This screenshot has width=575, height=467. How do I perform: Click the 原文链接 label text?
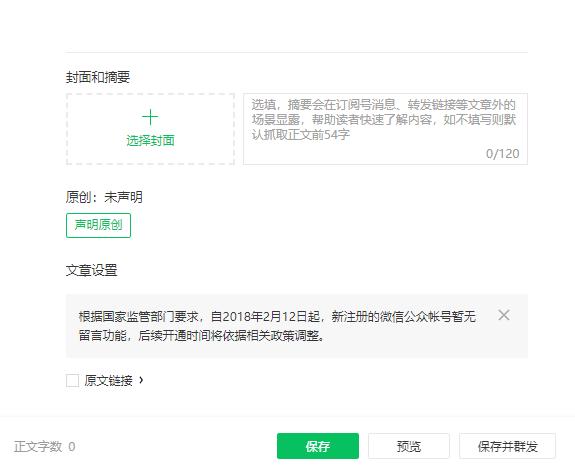109,380
